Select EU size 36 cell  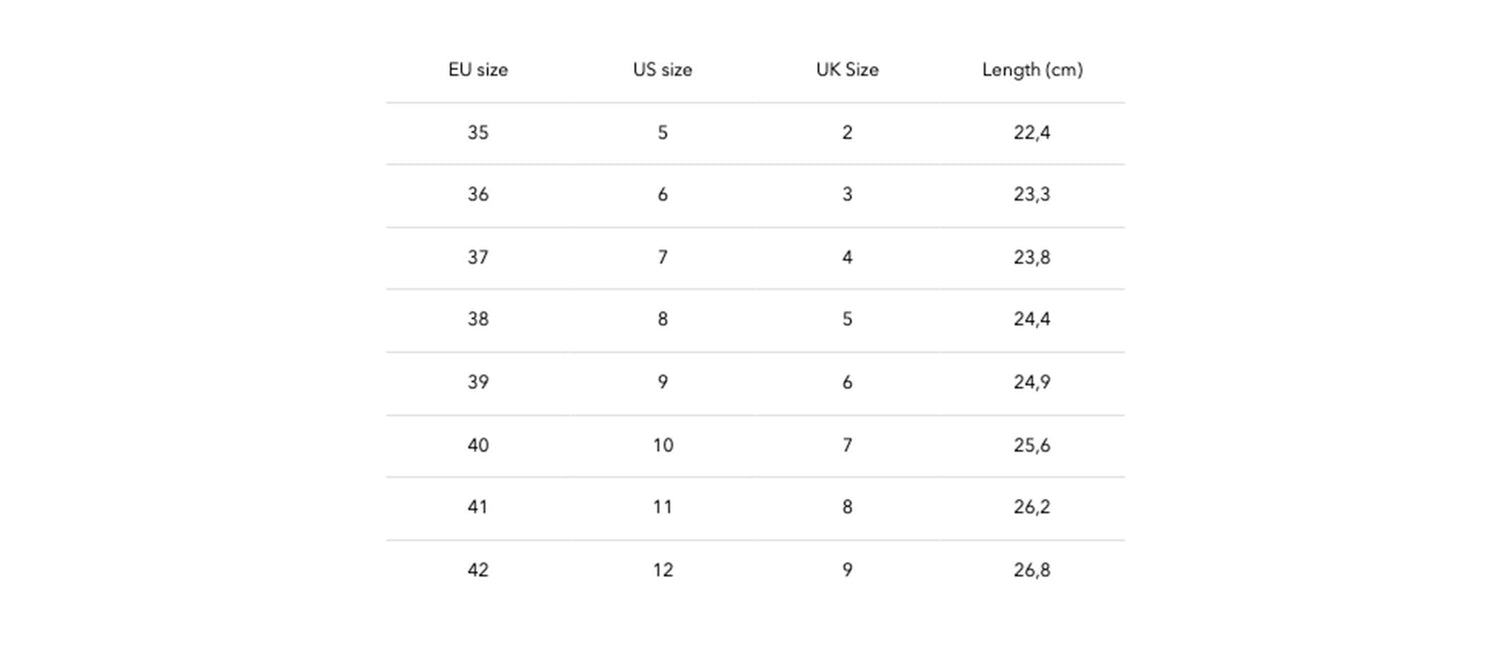[478, 194]
